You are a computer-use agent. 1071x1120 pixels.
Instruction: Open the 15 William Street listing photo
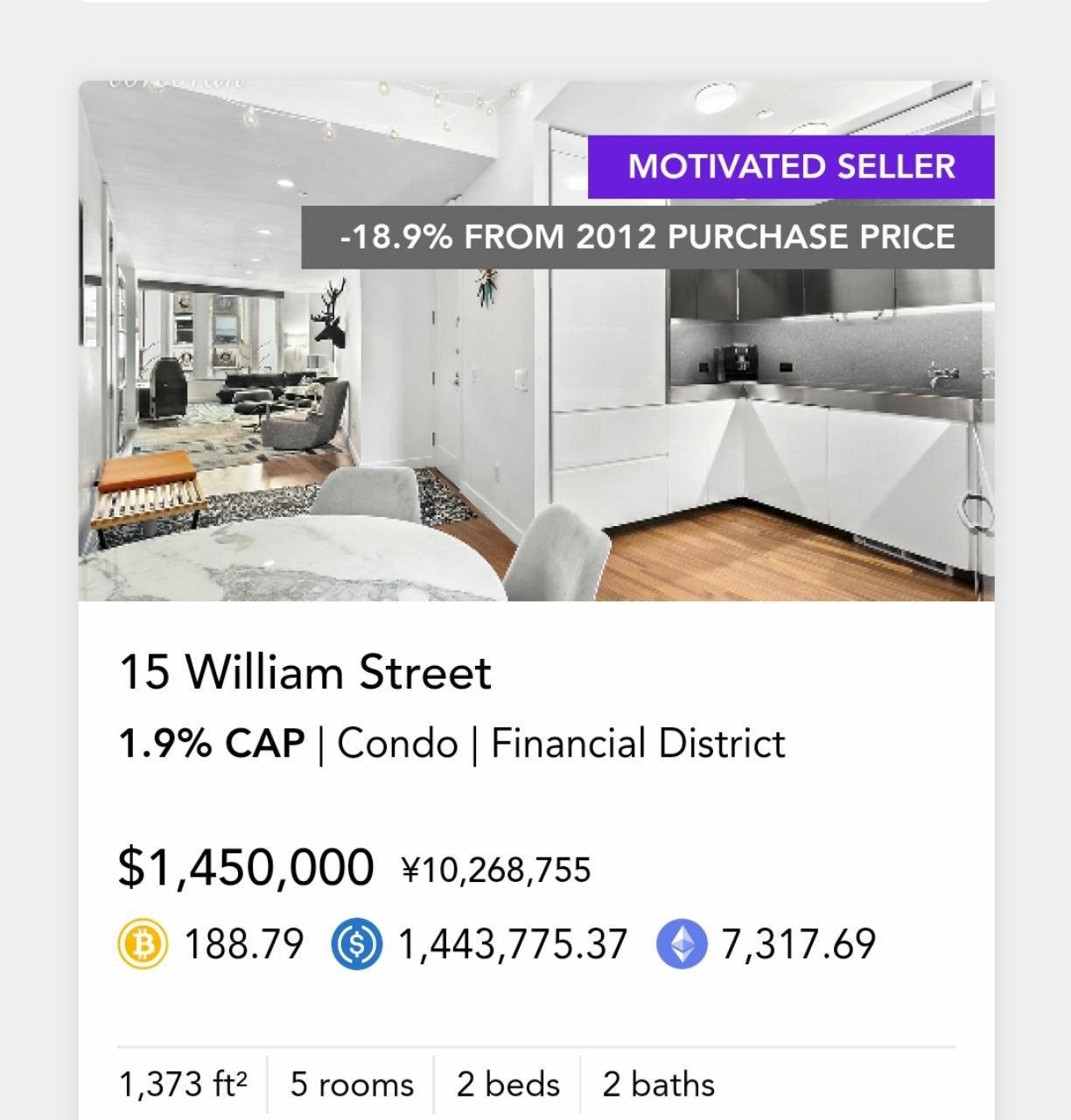(x=536, y=340)
